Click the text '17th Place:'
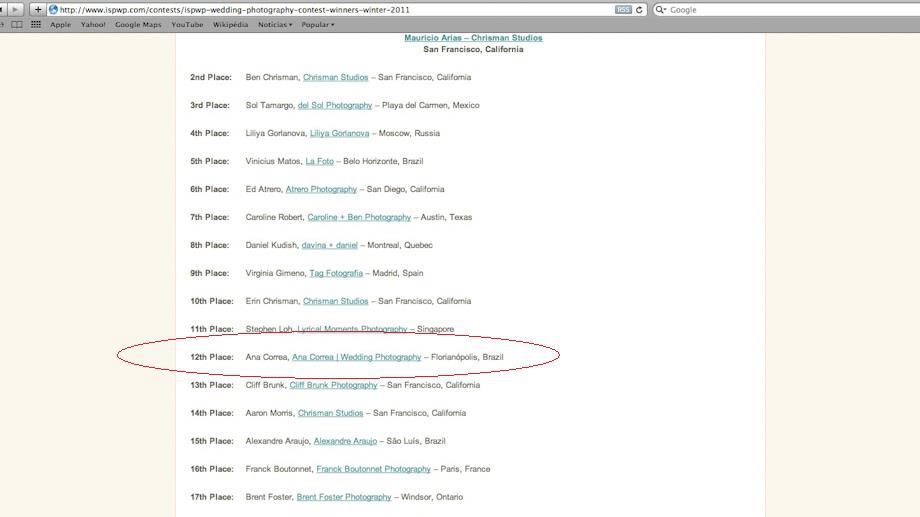Image resolution: width=920 pixels, height=517 pixels. [212, 497]
